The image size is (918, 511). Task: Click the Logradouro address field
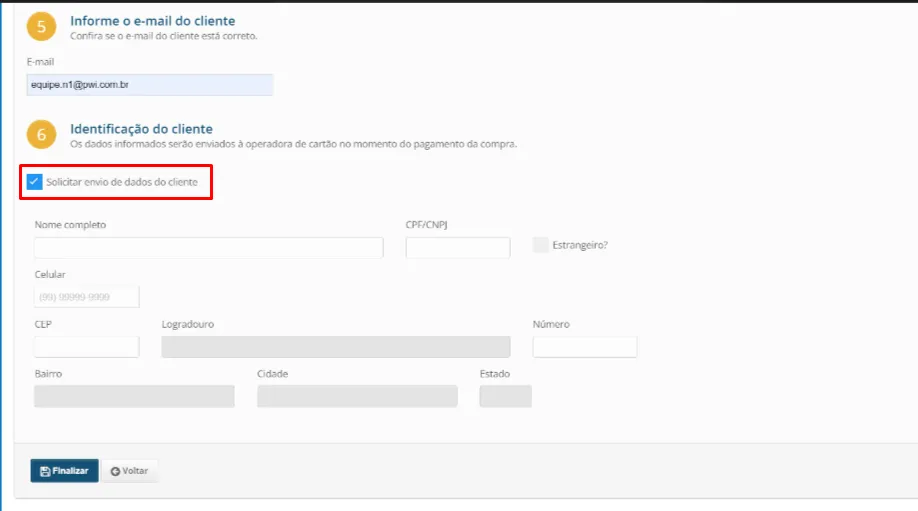click(x=335, y=347)
